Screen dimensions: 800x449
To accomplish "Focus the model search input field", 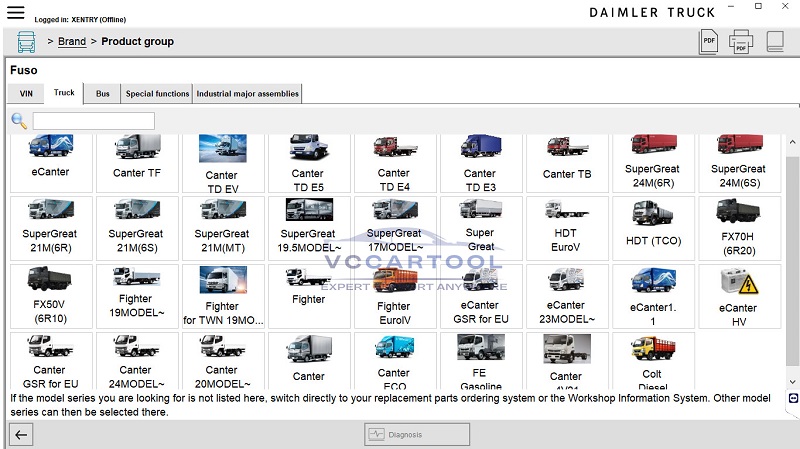I will (x=93, y=121).
